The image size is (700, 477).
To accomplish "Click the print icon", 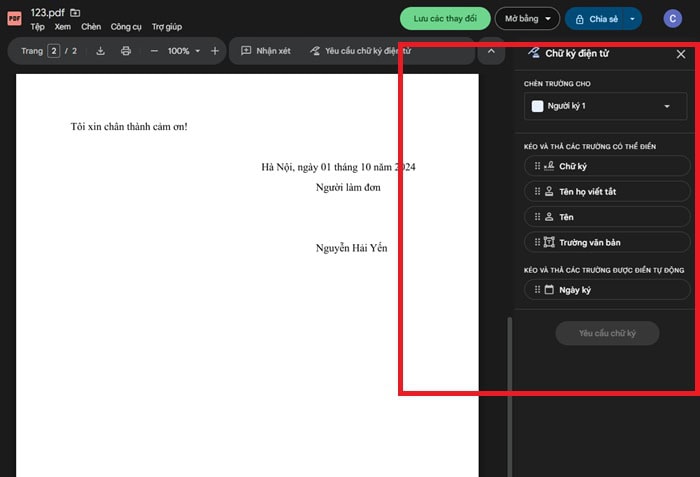I will (x=126, y=51).
